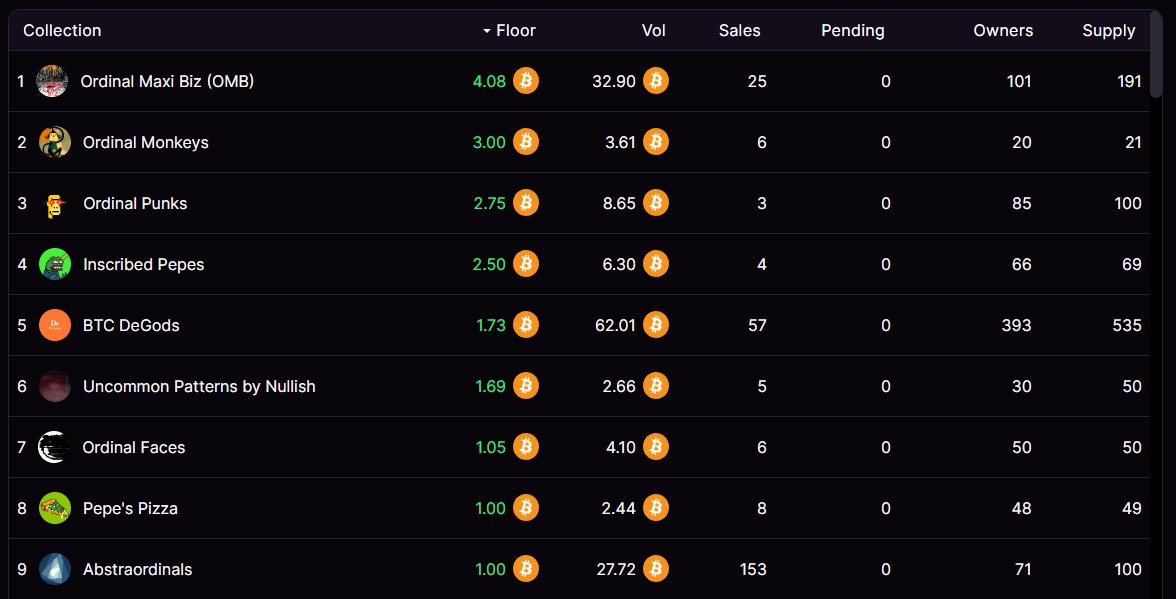Click the 66 owners value for Inscribed Pepes
Viewport: 1176px width, 599px height.
tap(1022, 264)
